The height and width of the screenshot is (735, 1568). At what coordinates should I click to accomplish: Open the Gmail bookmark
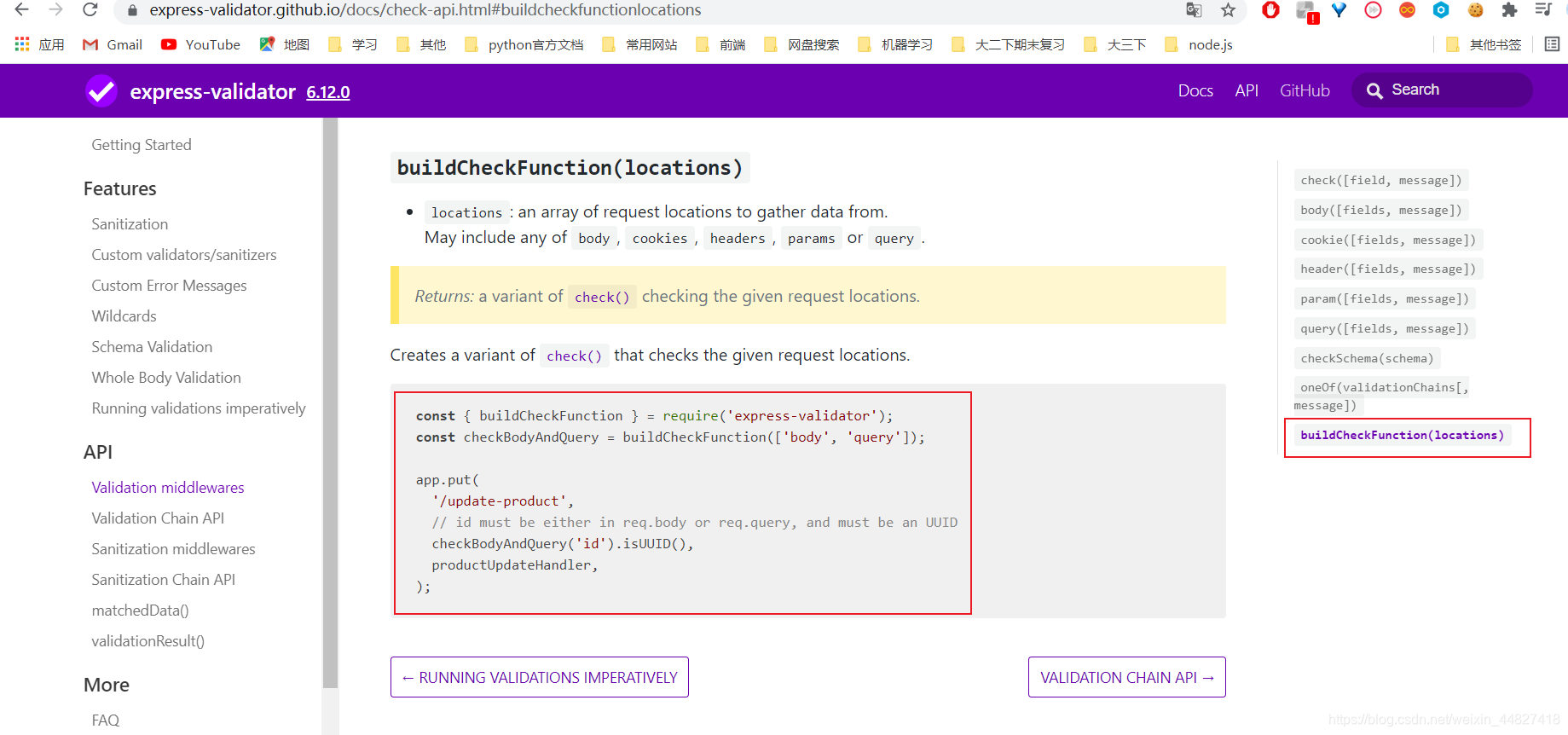point(113,44)
